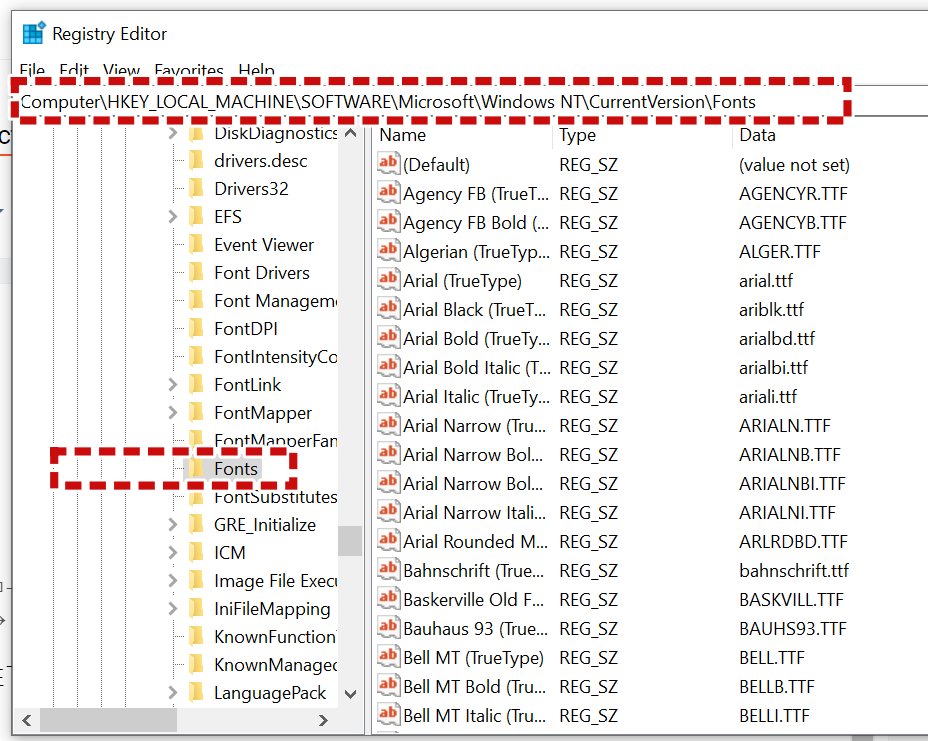Click the string icon beside Arial (TrueType)
Screen dimensions: 928x741
pos(388,279)
